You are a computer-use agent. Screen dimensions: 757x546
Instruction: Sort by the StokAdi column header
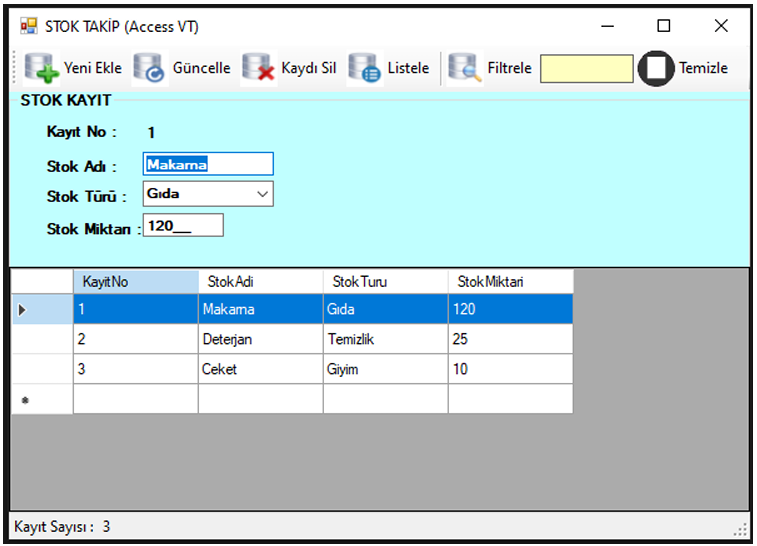tap(260, 282)
